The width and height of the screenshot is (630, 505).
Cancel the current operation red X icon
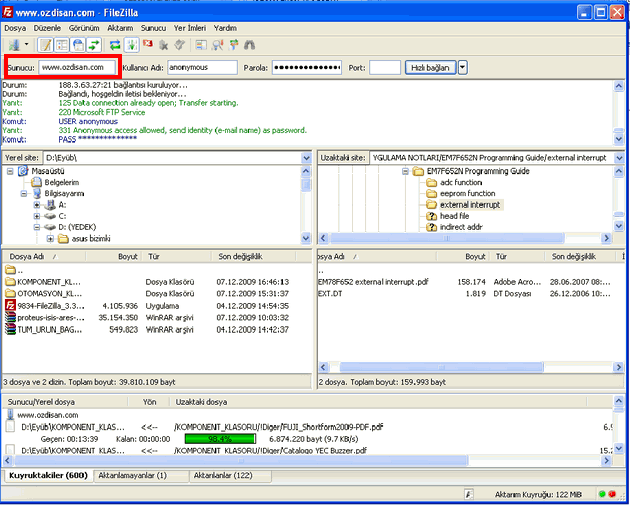point(148,44)
